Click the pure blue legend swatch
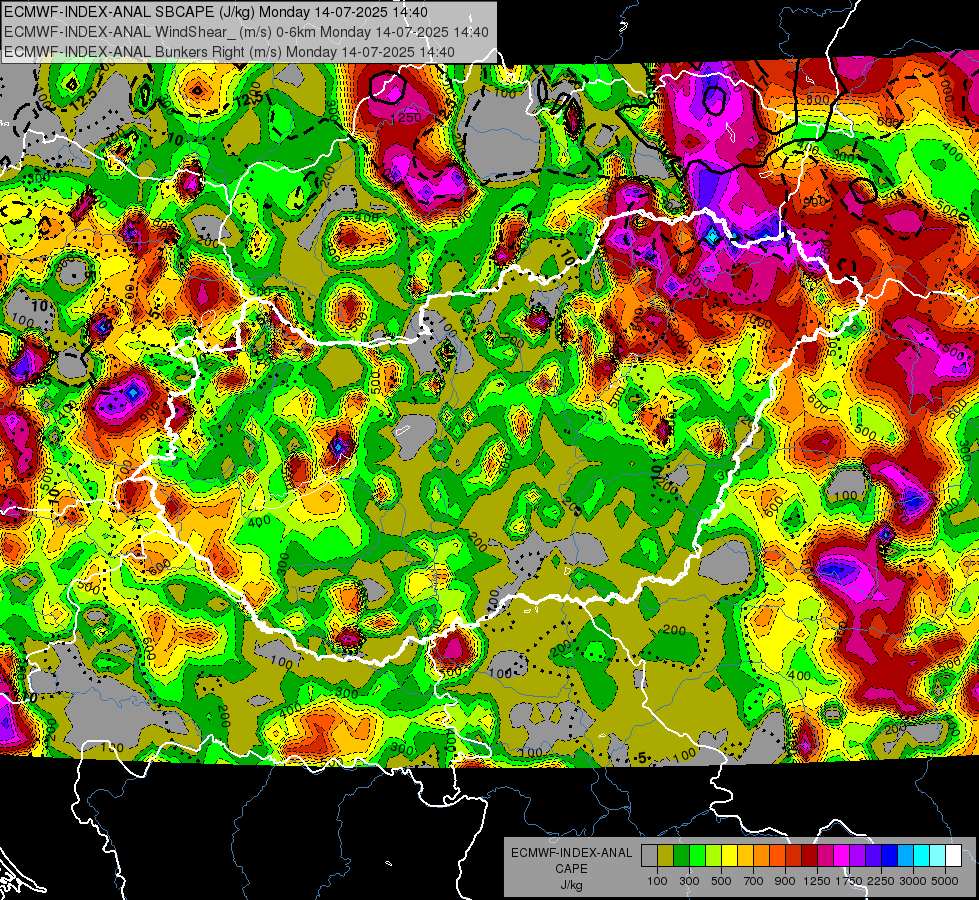Viewport: 979px width, 900px height. (890, 855)
